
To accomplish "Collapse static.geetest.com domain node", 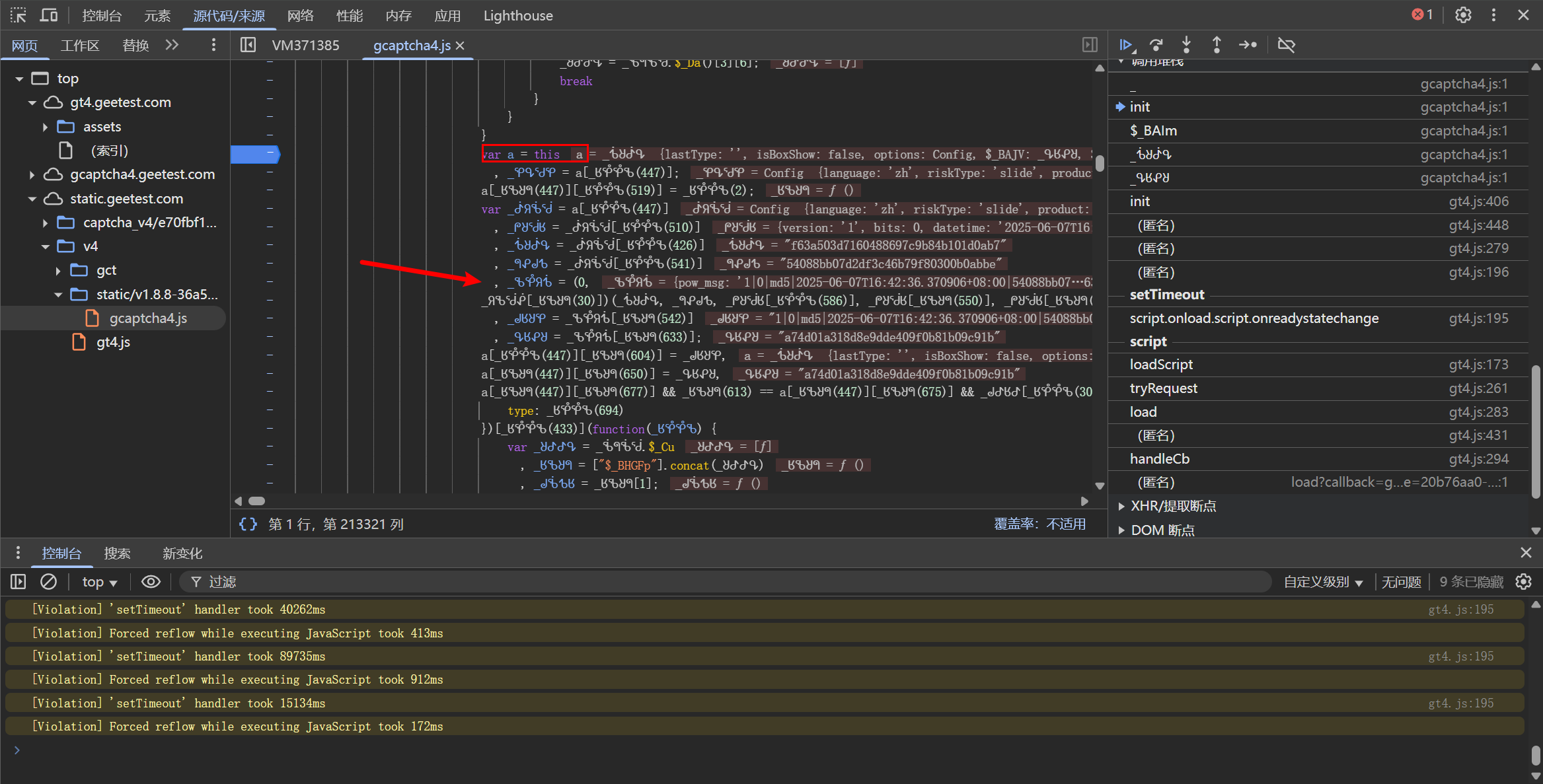I will [32, 199].
